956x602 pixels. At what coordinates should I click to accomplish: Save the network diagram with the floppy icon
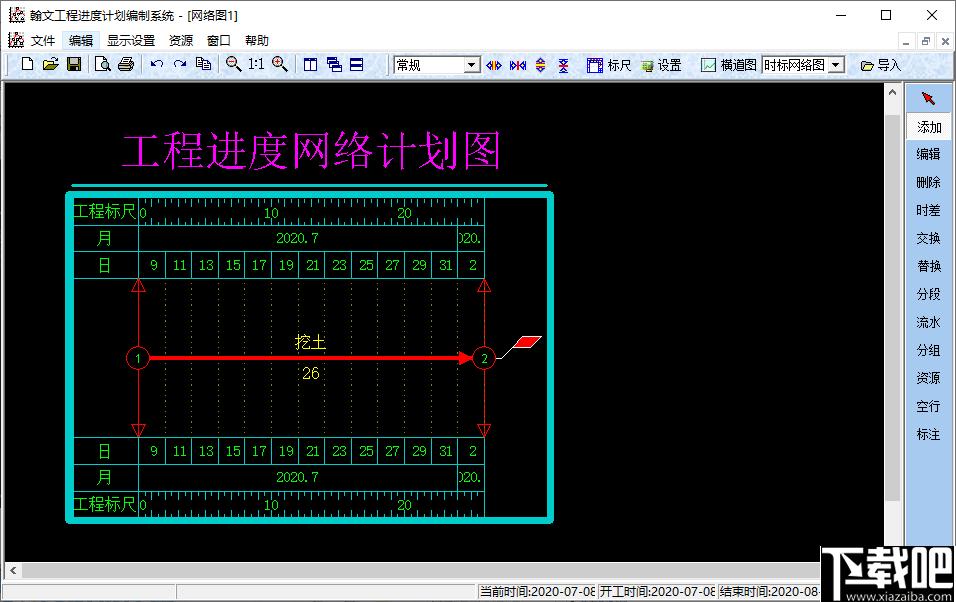tap(74, 65)
